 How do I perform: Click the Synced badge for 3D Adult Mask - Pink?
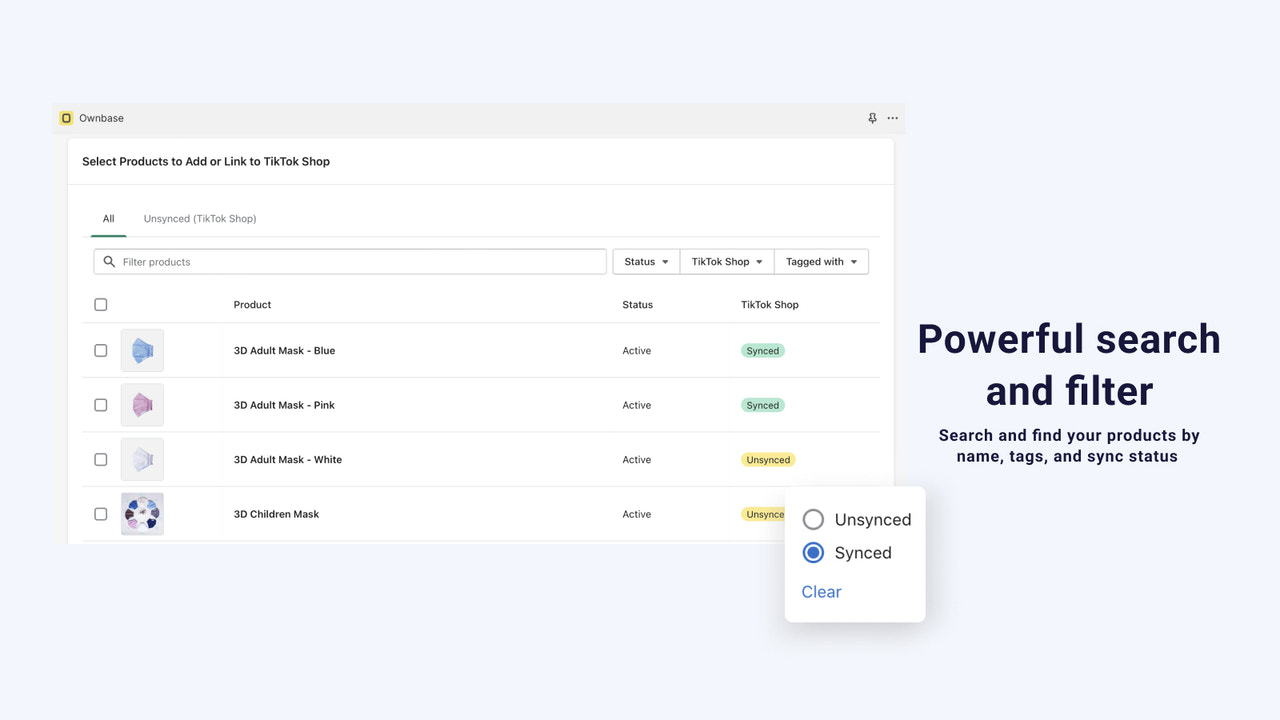point(762,404)
